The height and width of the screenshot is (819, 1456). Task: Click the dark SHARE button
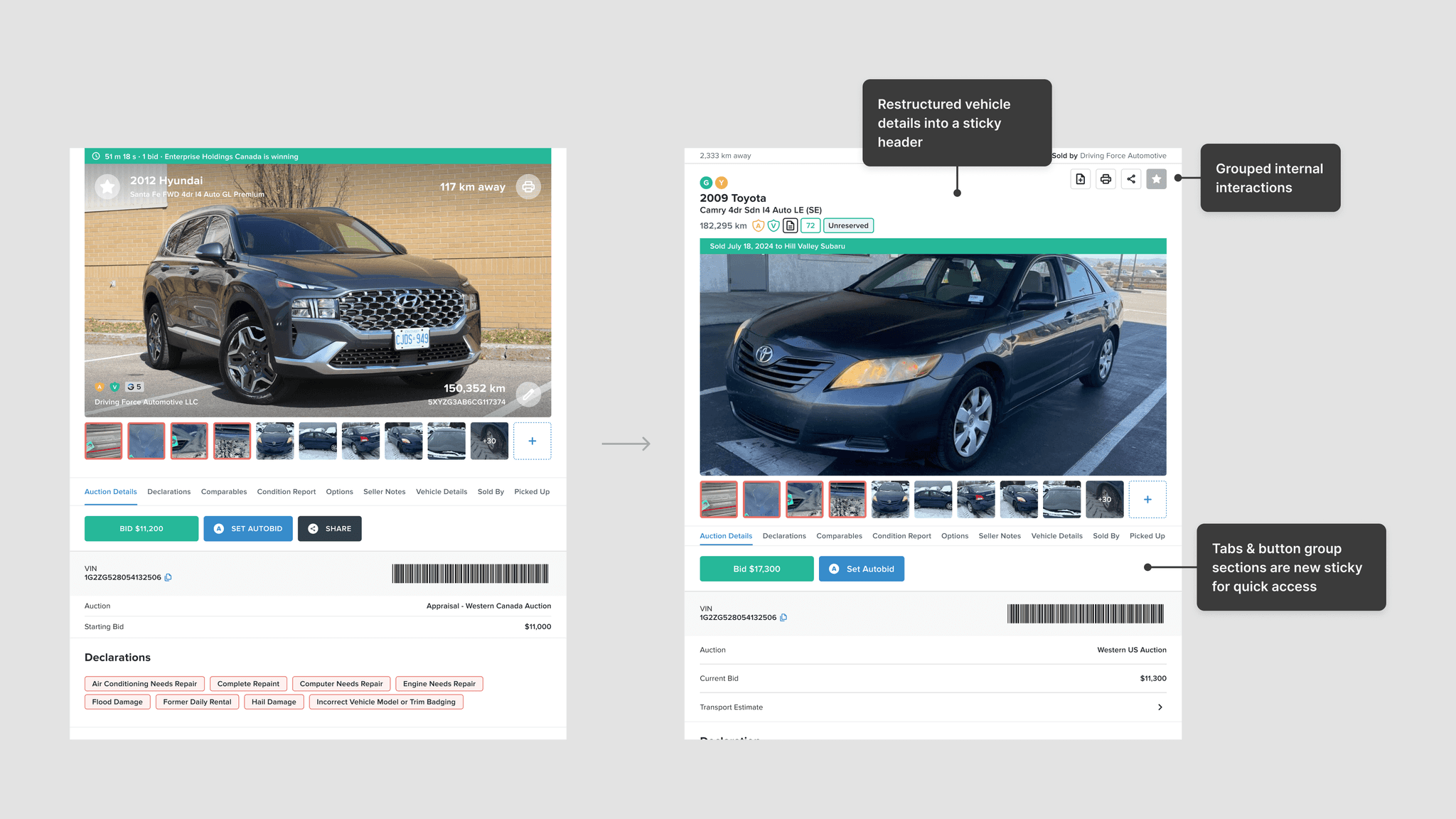tap(330, 528)
